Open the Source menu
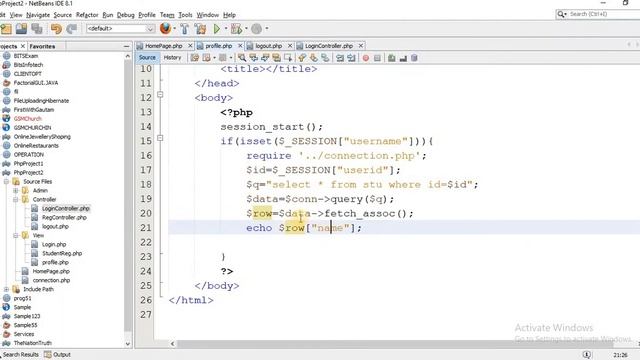Screen dimensions: 640x360 point(62,15)
